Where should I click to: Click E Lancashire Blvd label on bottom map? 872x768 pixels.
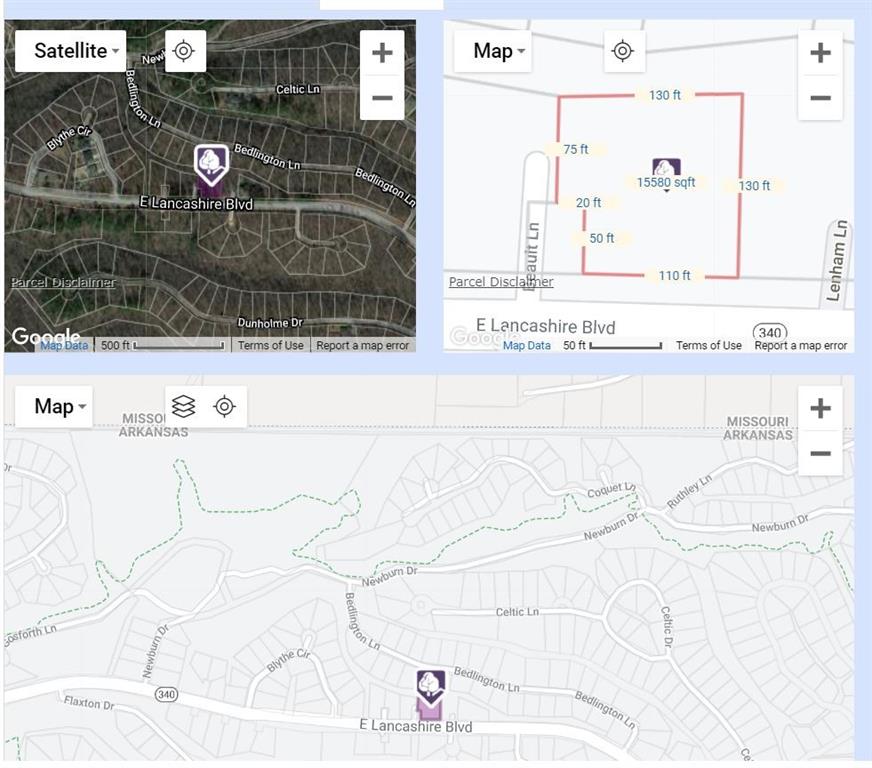416,726
